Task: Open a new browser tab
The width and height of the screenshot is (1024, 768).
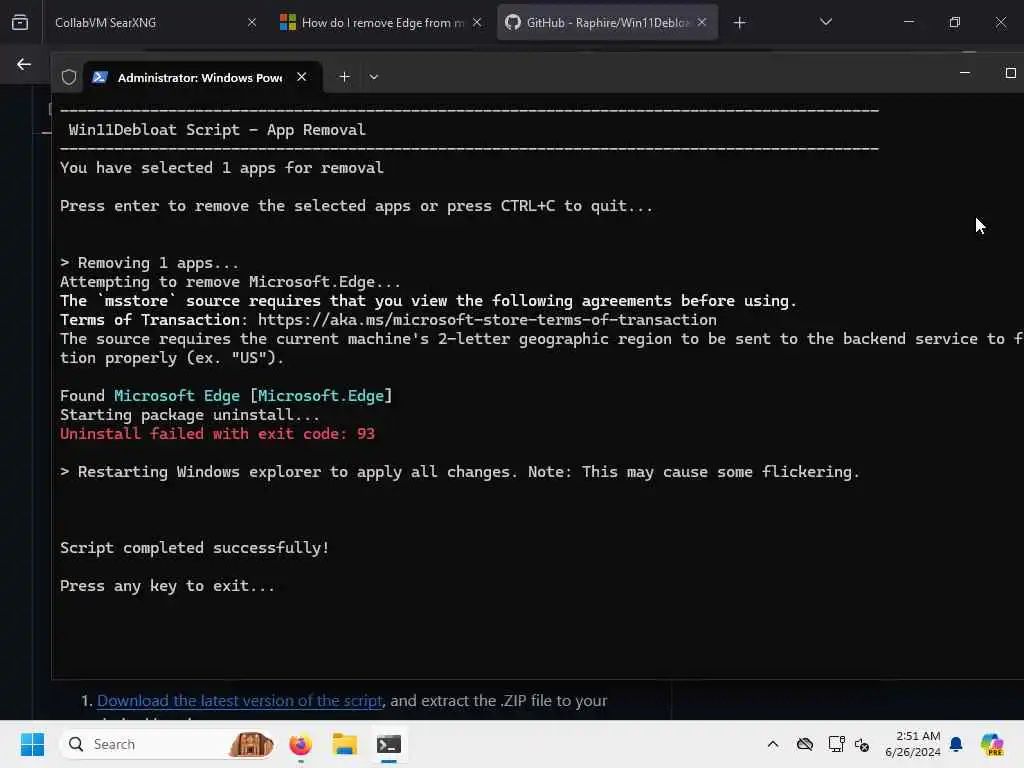Action: tap(739, 23)
